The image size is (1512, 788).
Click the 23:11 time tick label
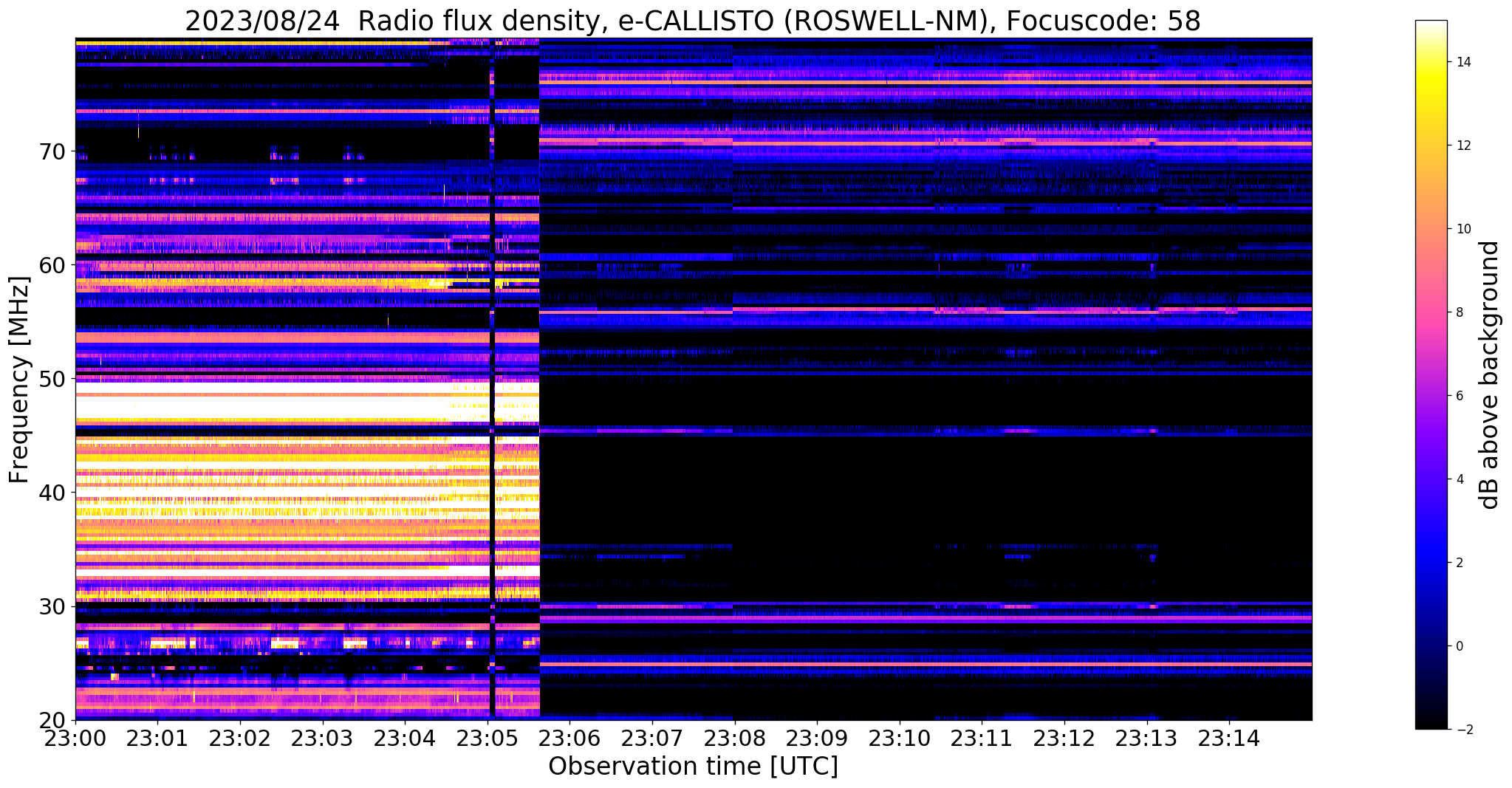pyautogui.click(x=982, y=739)
